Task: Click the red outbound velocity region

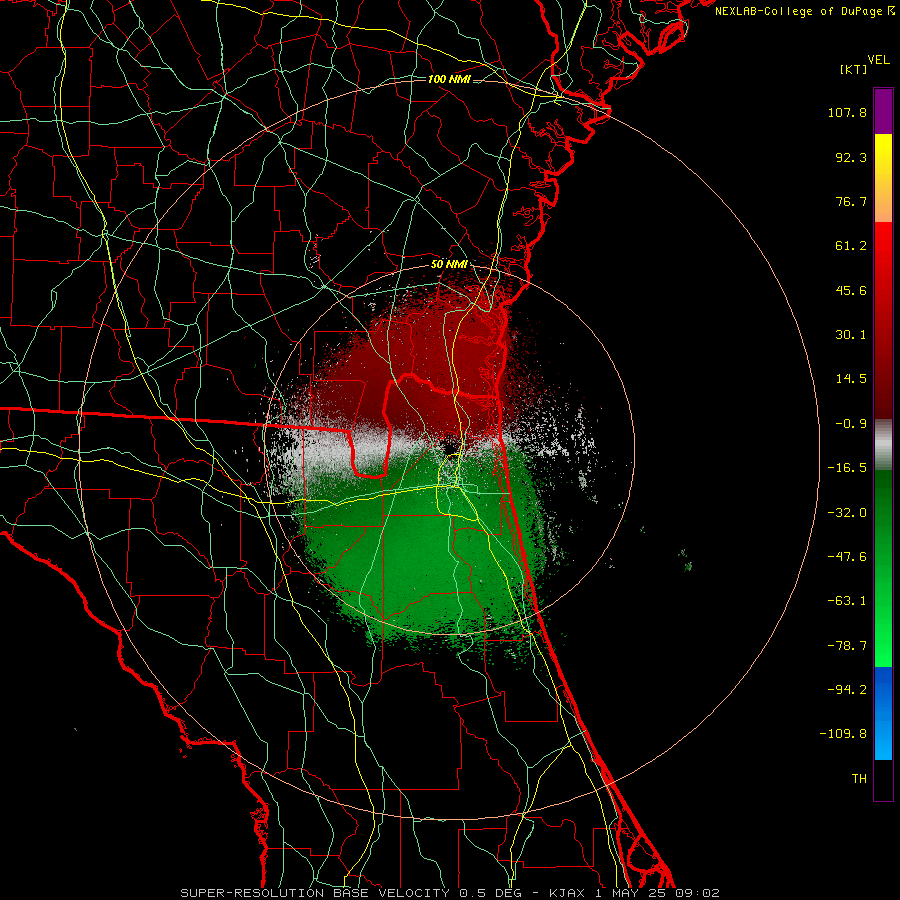Action: click(425, 362)
